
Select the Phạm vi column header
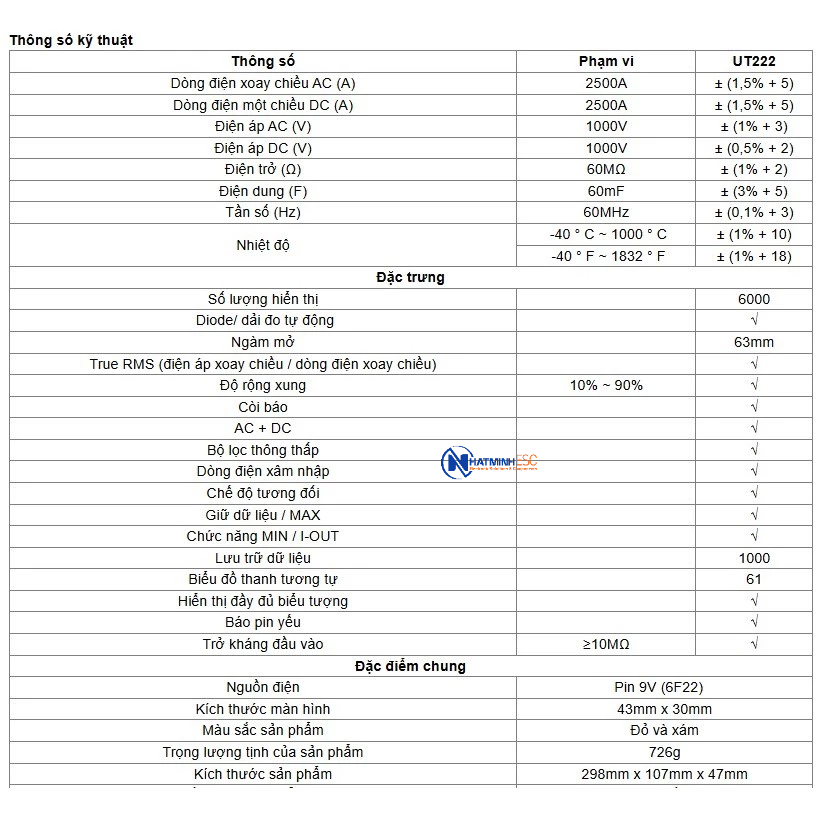pyautogui.click(x=606, y=61)
